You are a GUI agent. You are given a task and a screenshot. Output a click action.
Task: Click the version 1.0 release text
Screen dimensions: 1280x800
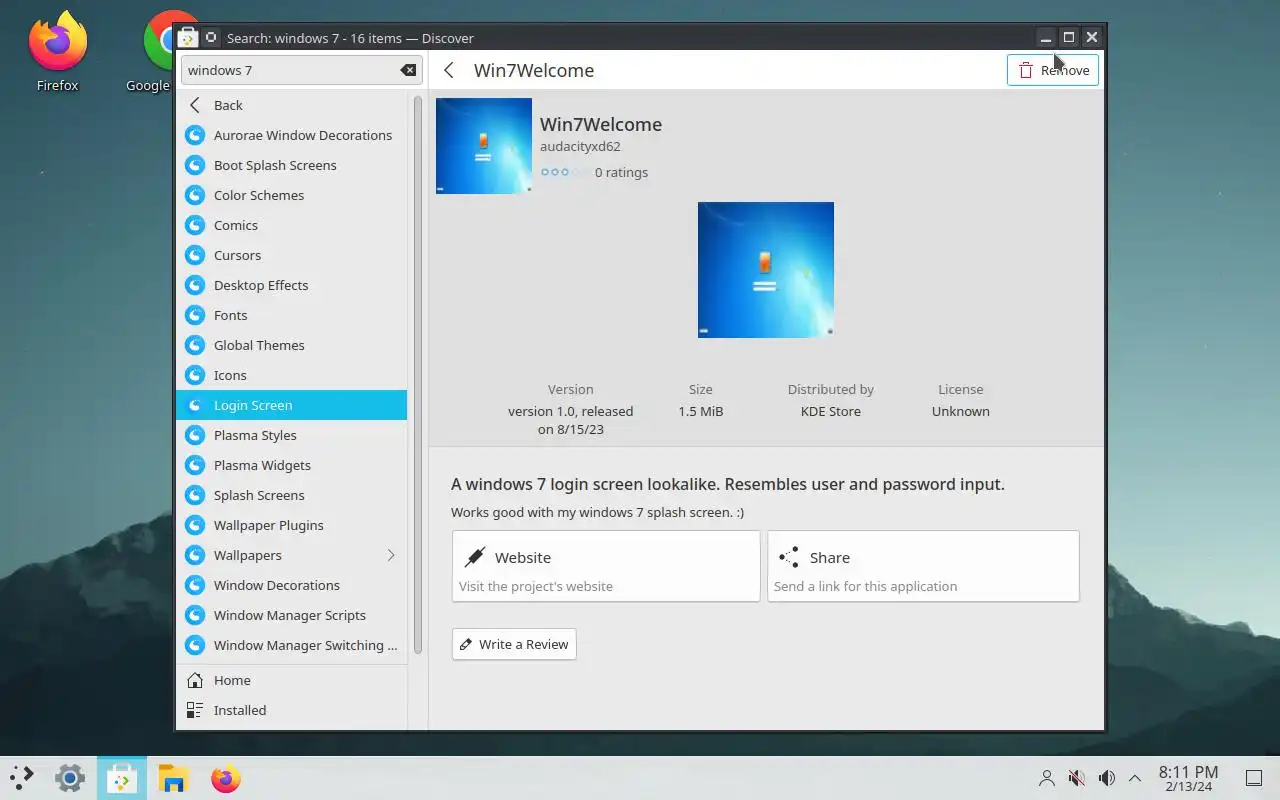(571, 420)
